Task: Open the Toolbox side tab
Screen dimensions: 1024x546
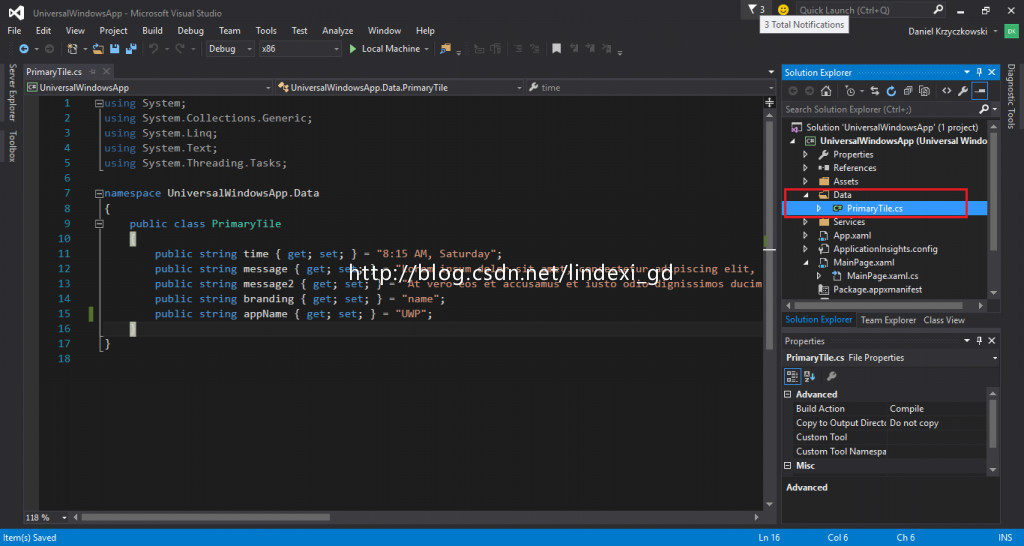Action: tap(11, 146)
